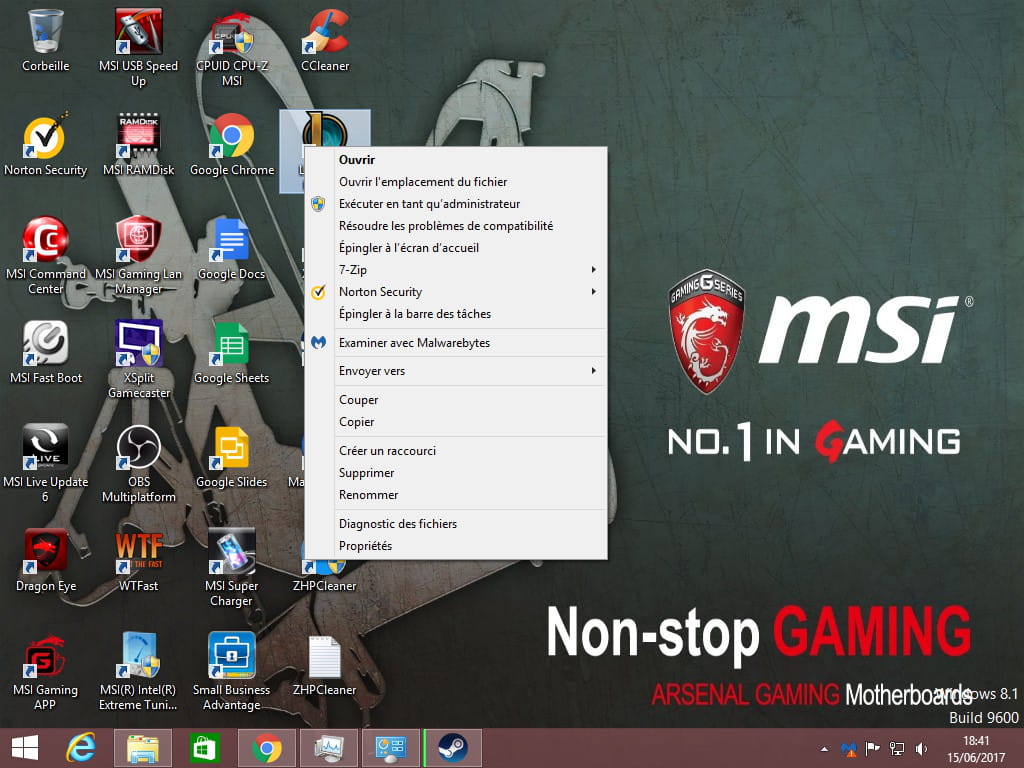Viewport: 1024px width, 768px height.
Task: Choose Diagnostic des fichiers
Action: click(x=456, y=524)
